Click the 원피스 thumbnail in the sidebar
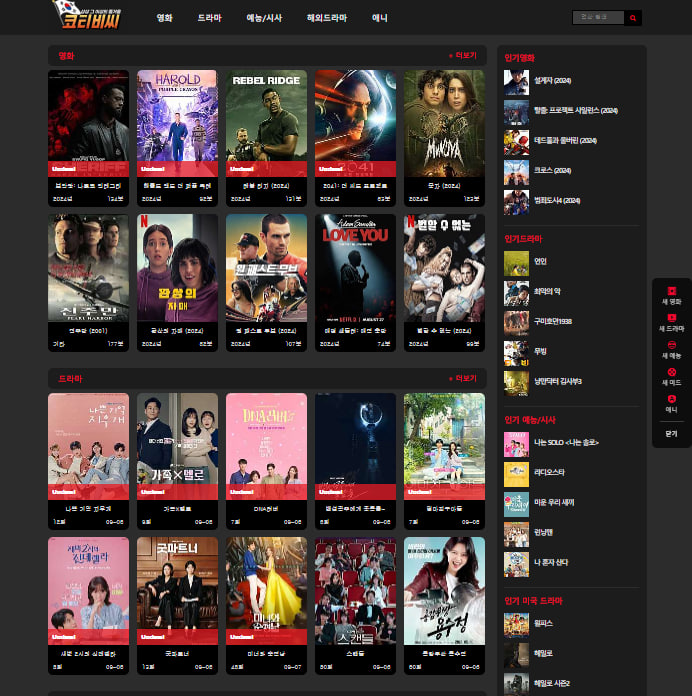 tap(516, 625)
